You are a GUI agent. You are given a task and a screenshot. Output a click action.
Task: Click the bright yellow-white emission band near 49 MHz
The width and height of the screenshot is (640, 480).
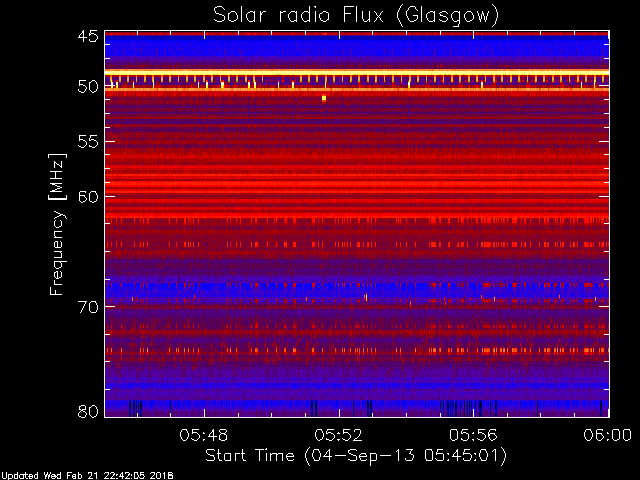pyautogui.click(x=357, y=73)
